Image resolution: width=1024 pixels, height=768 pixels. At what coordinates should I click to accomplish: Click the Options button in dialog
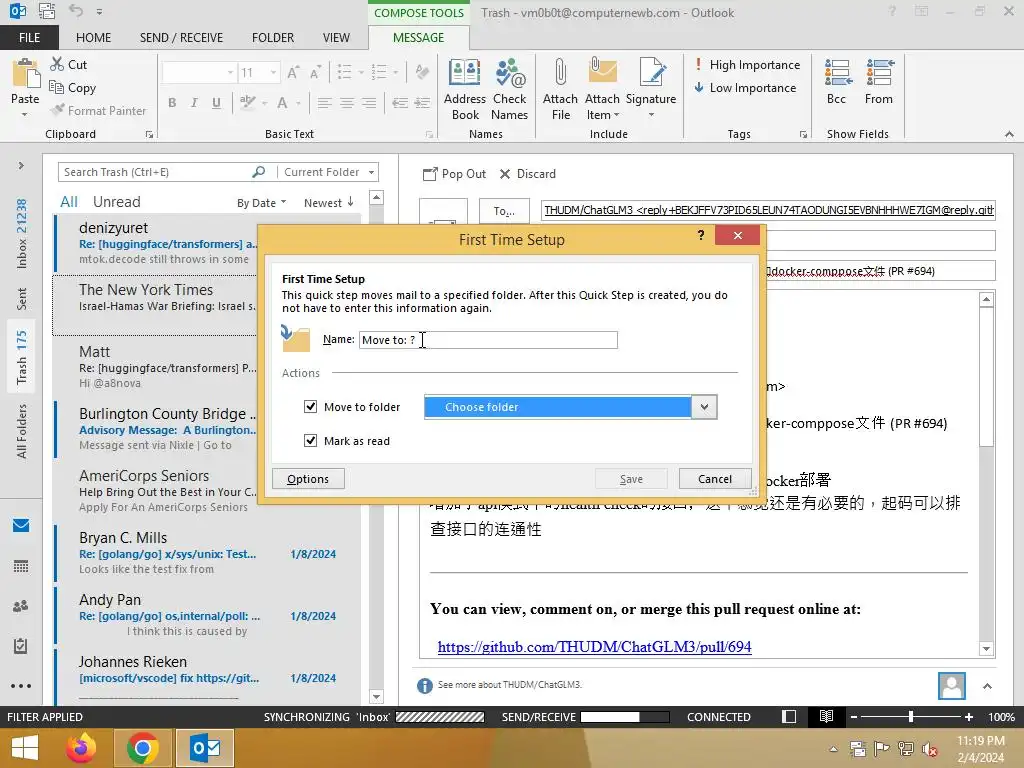(x=308, y=479)
